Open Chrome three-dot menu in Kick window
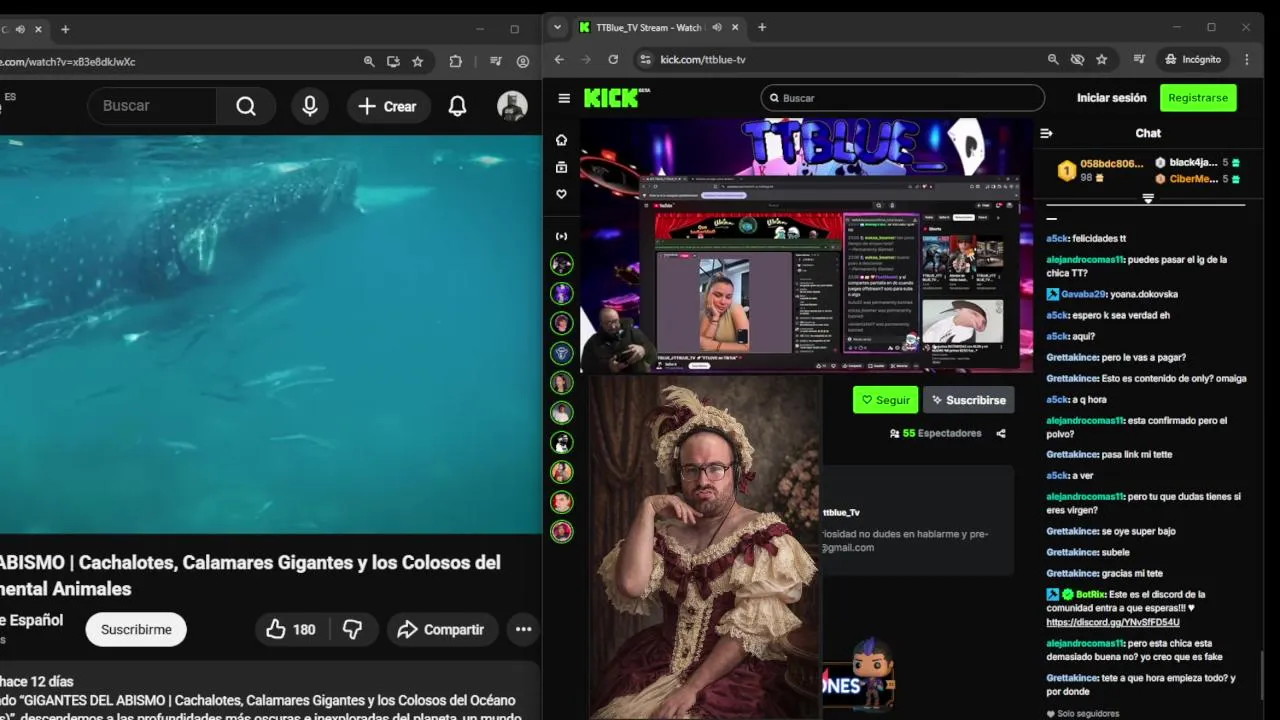This screenshot has width=1280, height=720. pos(1246,59)
